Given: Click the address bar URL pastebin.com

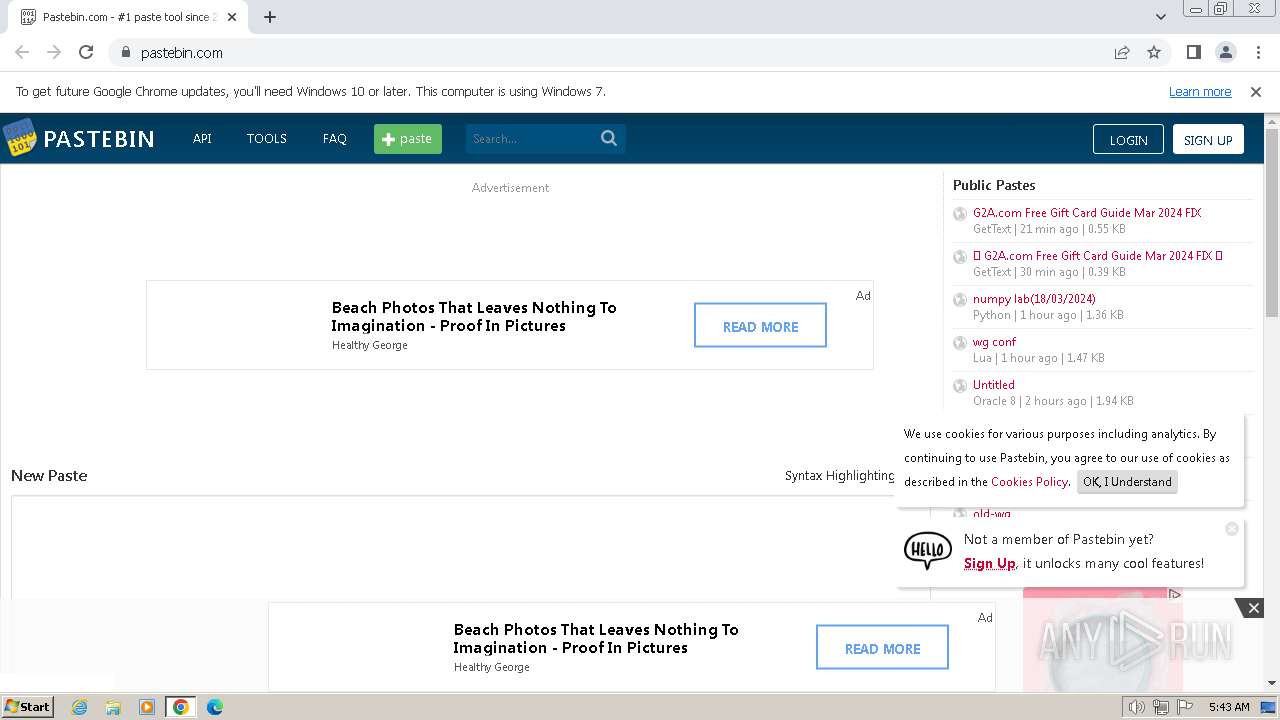Looking at the screenshot, I should click(x=182, y=53).
